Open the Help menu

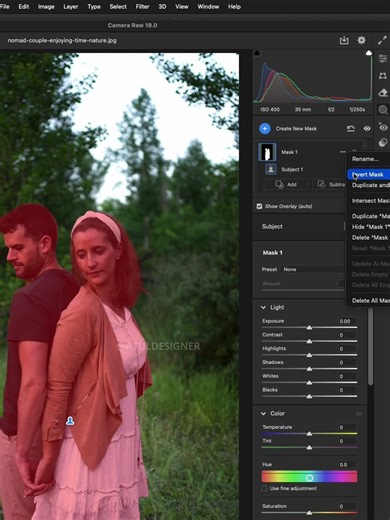pyautogui.click(x=234, y=7)
